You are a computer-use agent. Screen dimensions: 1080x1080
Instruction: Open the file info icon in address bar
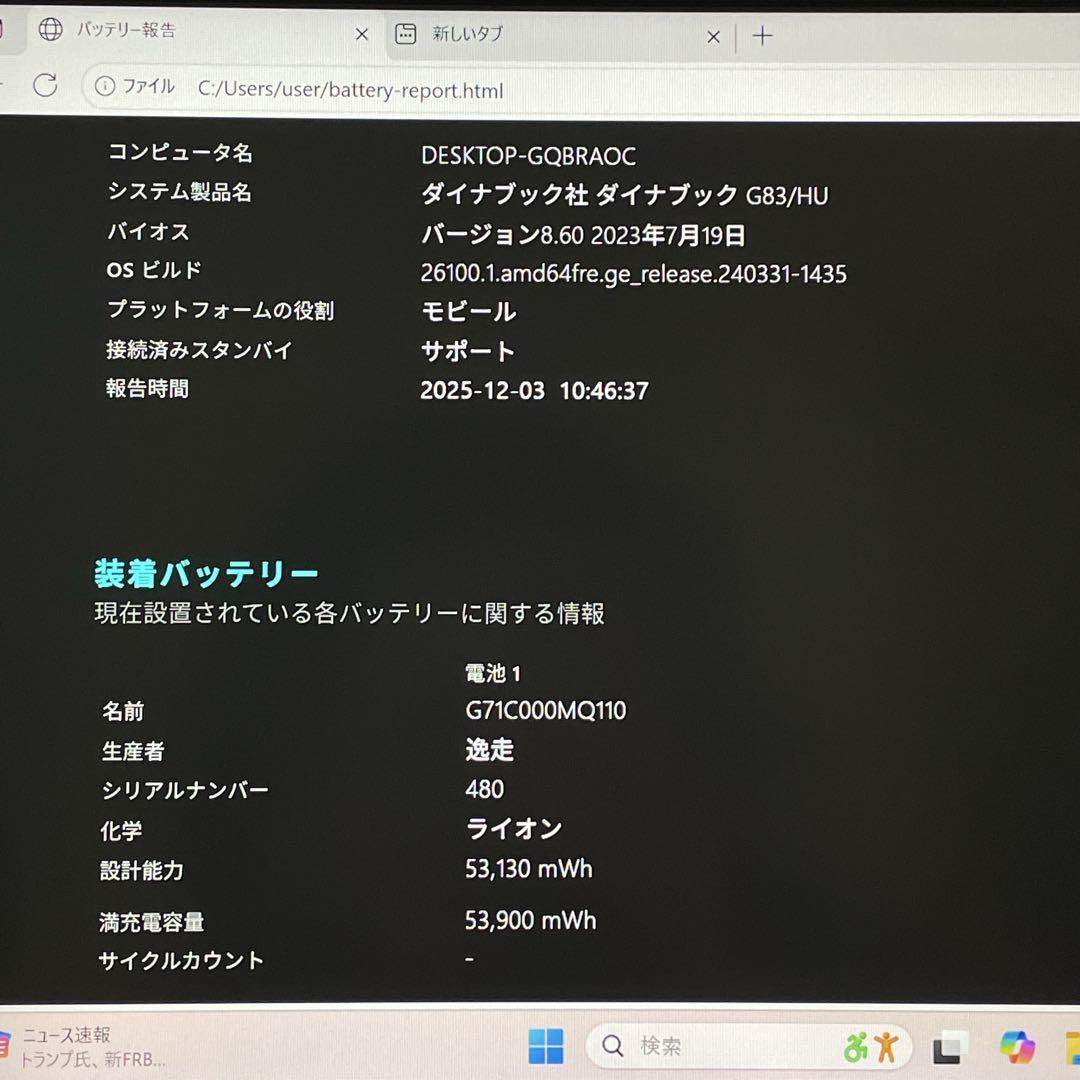tap(107, 87)
